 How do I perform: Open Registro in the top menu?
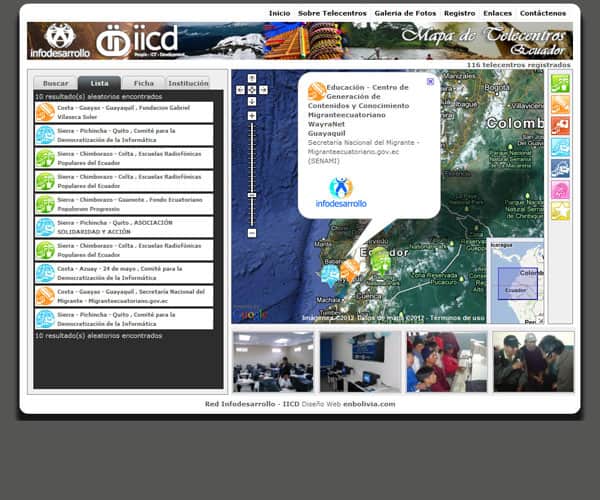[460, 13]
